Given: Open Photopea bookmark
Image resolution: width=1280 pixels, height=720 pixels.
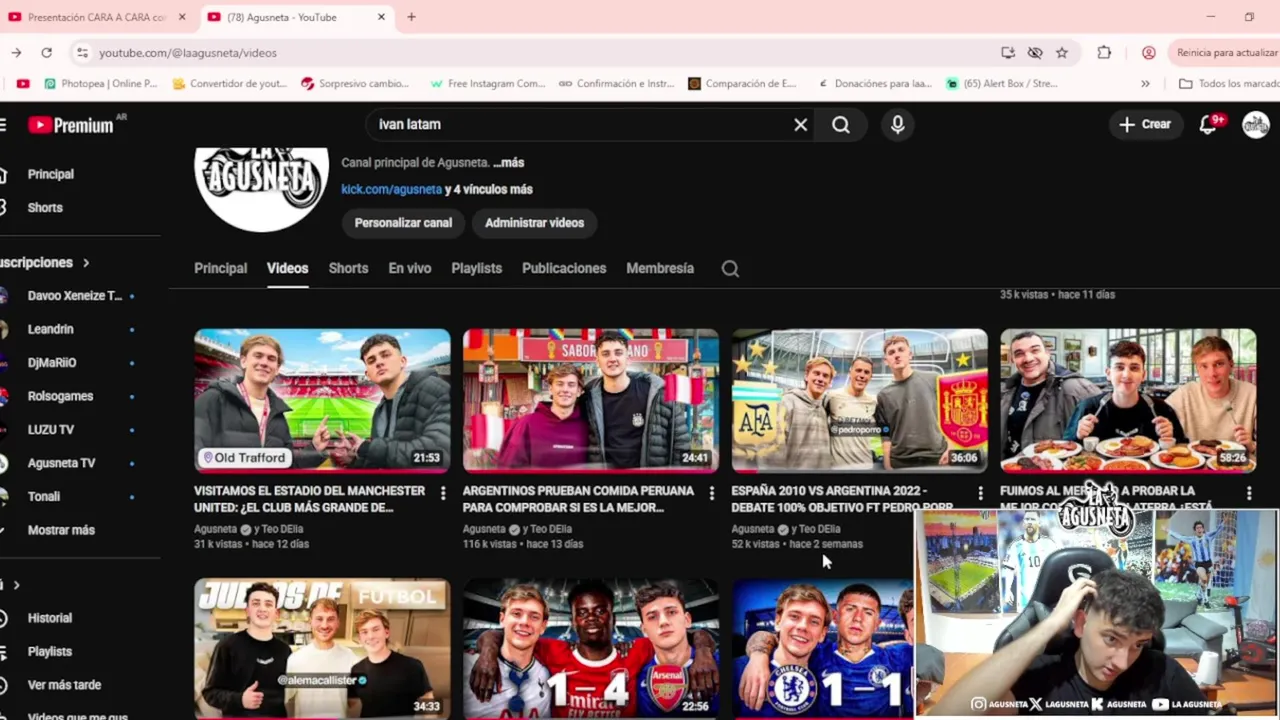Looking at the screenshot, I should pyautogui.click(x=101, y=84).
